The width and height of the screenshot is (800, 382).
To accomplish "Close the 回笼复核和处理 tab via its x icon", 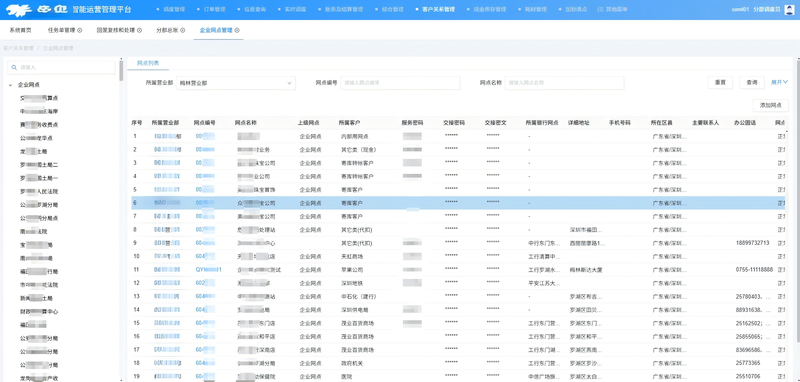I will (140, 30).
